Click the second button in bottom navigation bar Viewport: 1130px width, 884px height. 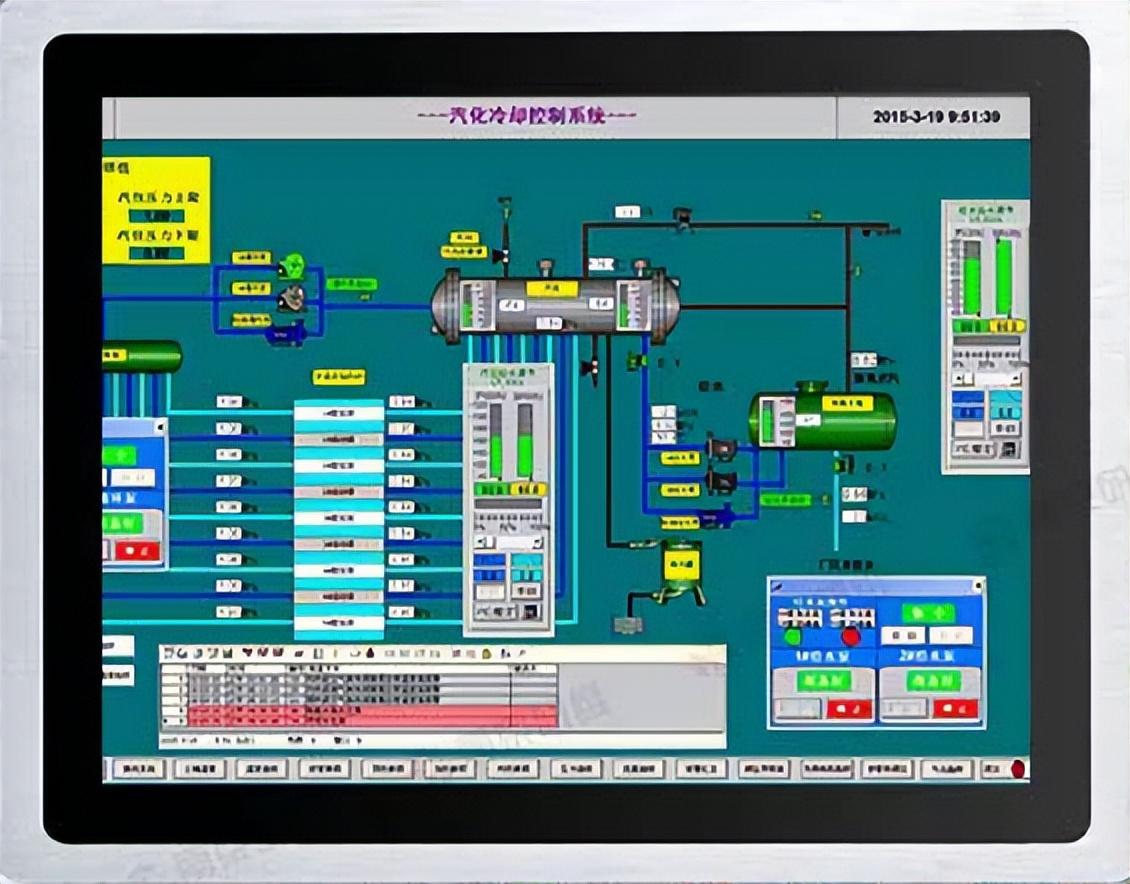coord(200,768)
